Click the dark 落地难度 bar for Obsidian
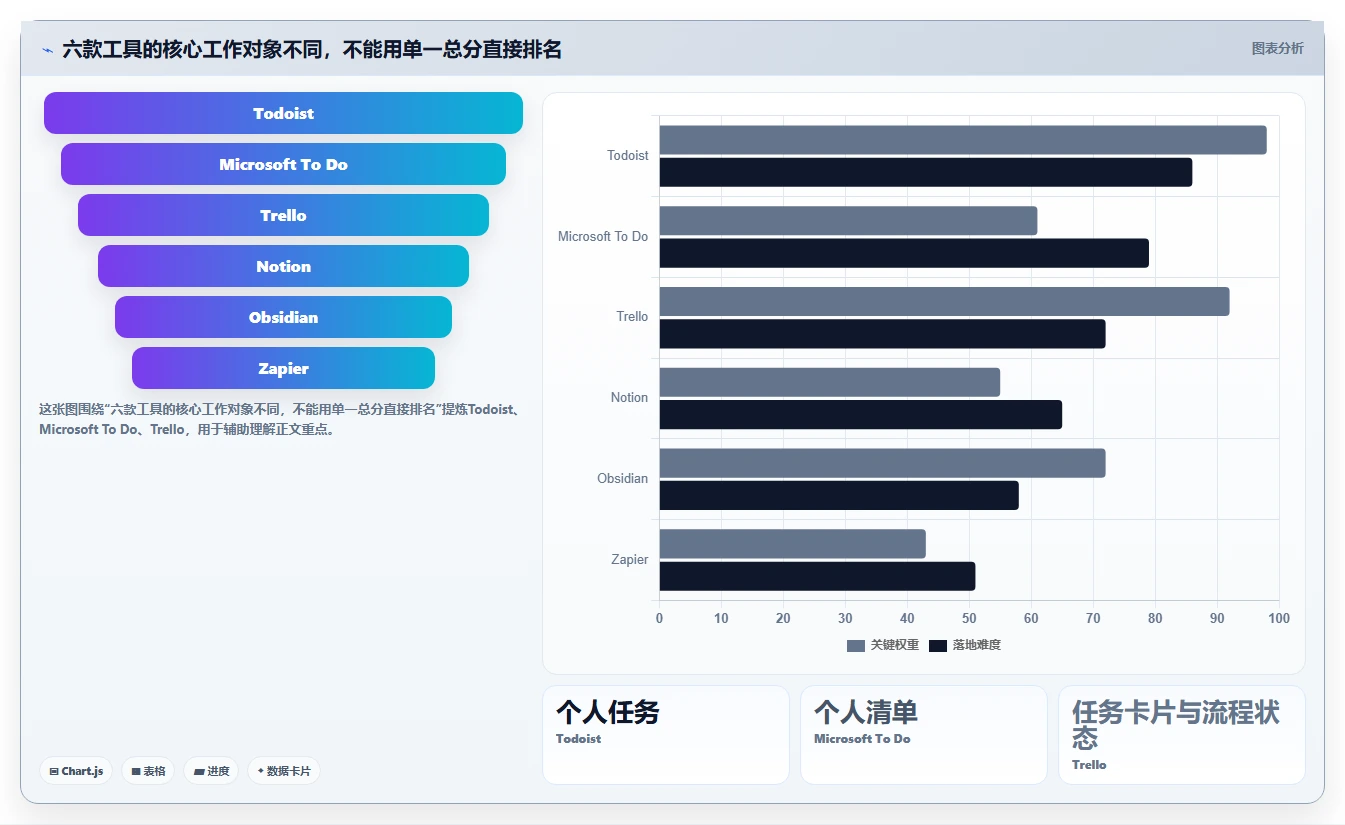This screenshot has width=1345, height=825. coord(838,495)
